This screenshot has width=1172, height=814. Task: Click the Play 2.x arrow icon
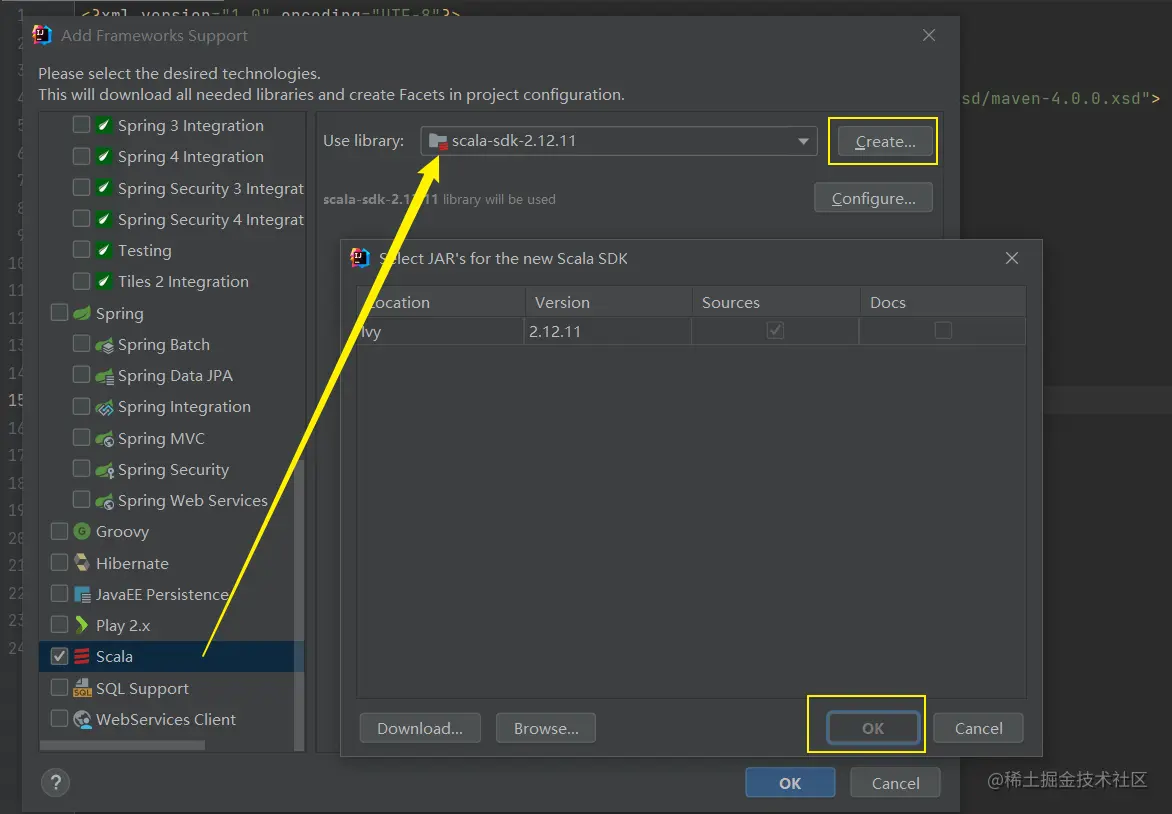(x=81, y=625)
